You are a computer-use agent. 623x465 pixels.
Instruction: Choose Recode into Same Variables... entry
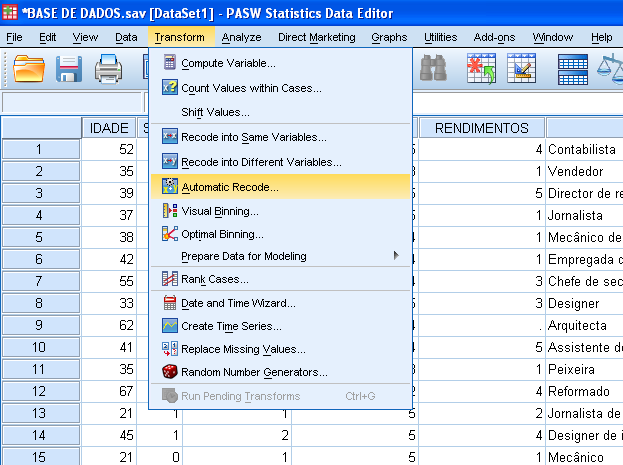(280, 137)
